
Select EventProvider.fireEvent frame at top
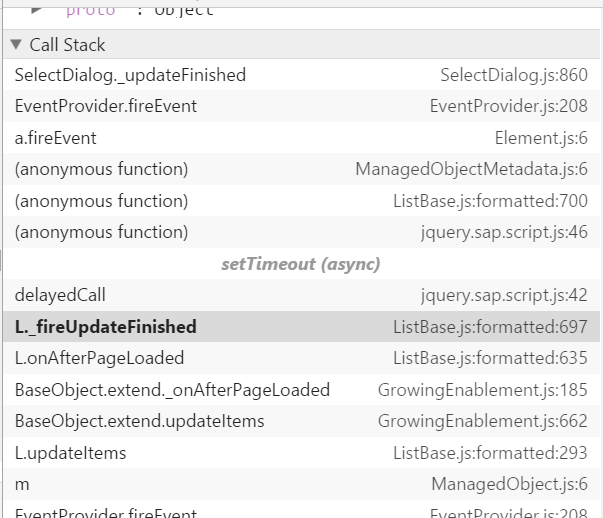pyautogui.click(x=302, y=107)
